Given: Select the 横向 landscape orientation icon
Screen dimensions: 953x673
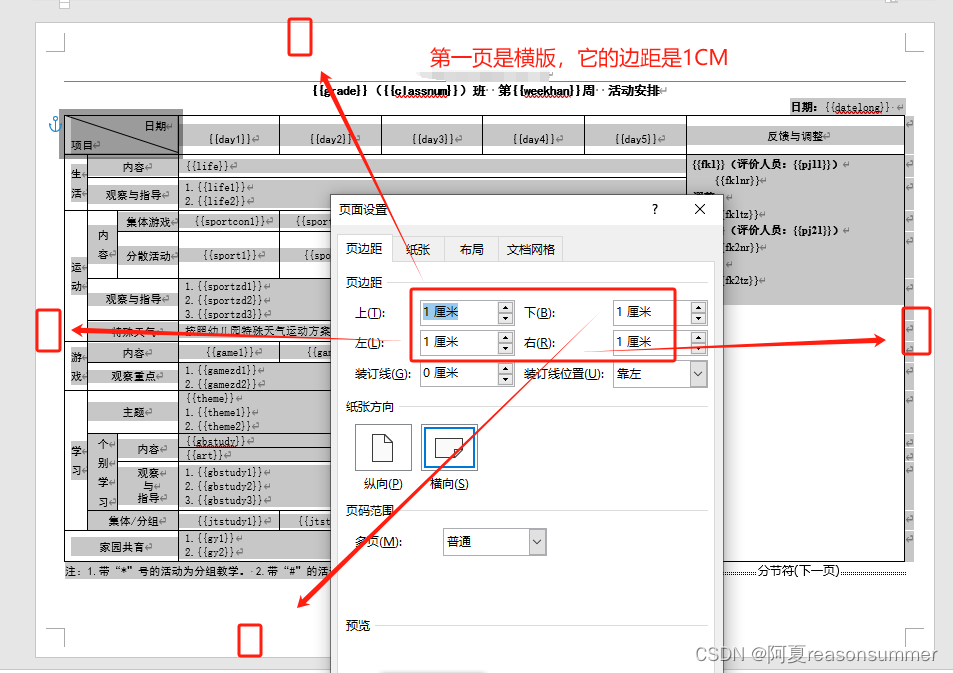Looking at the screenshot, I should coord(450,446).
